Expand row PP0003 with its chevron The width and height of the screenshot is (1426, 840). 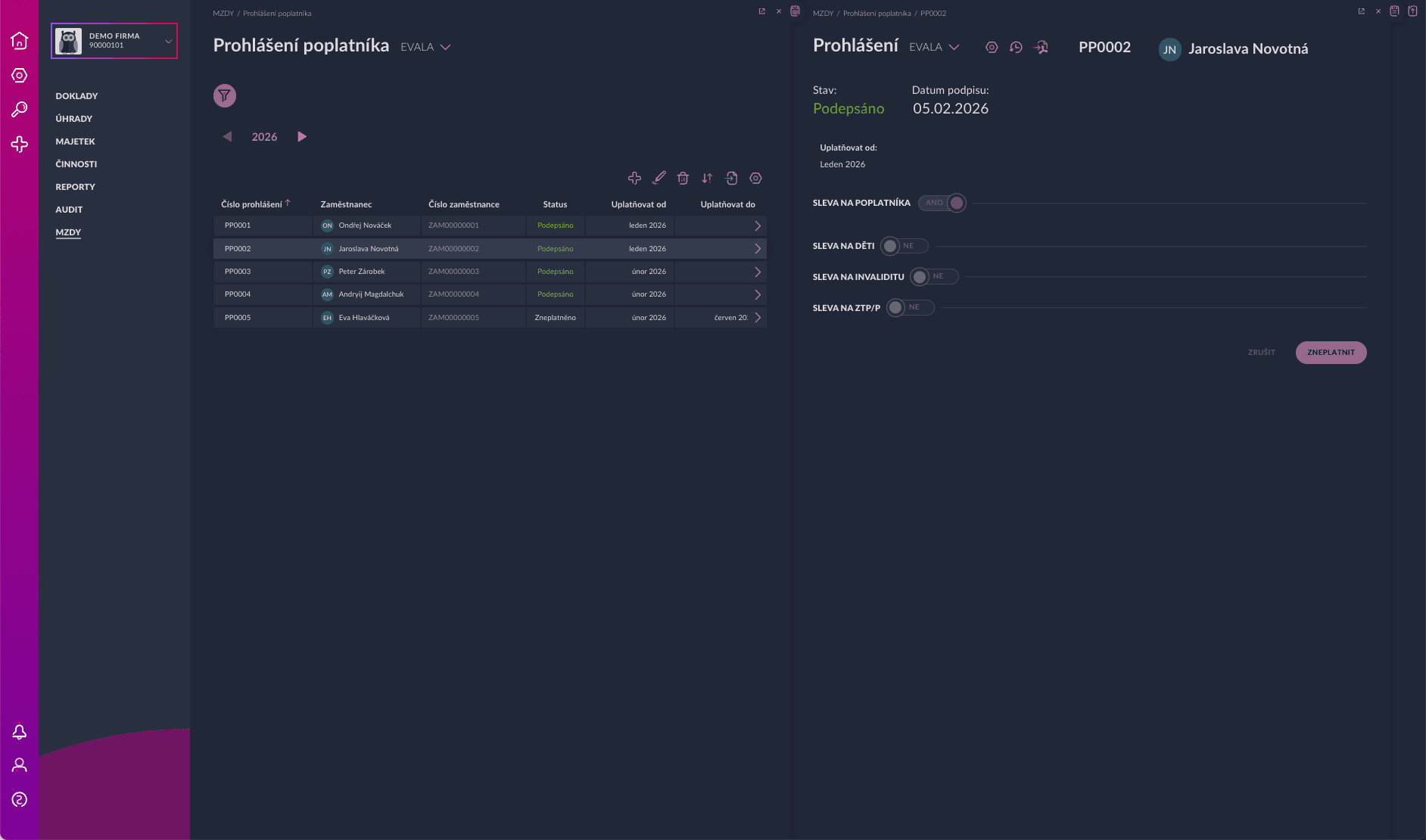(758, 272)
